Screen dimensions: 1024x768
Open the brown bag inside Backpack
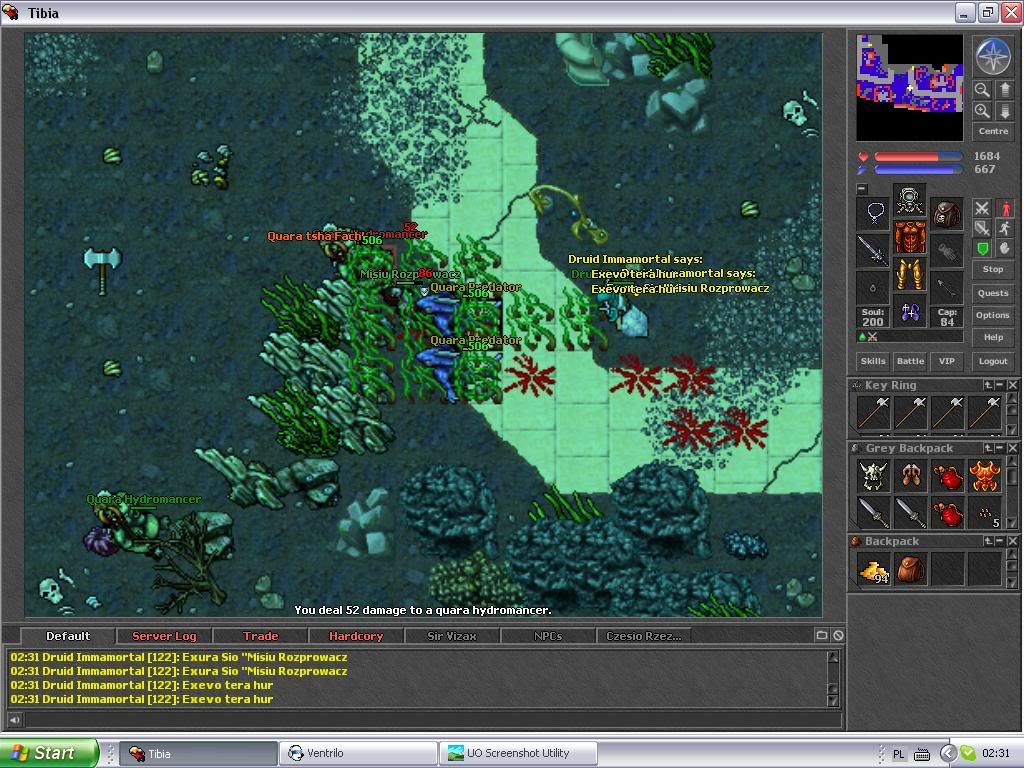pos(910,569)
